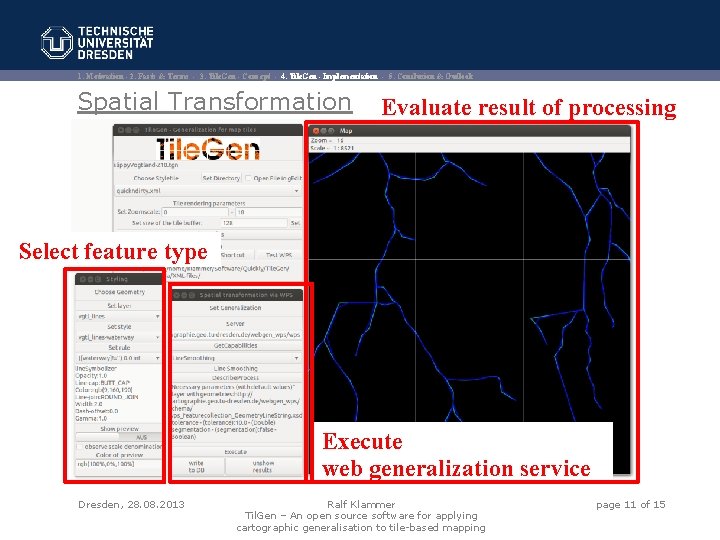Click 'Tile rendering parameters' heading
720x540 pixels.
[209, 203]
